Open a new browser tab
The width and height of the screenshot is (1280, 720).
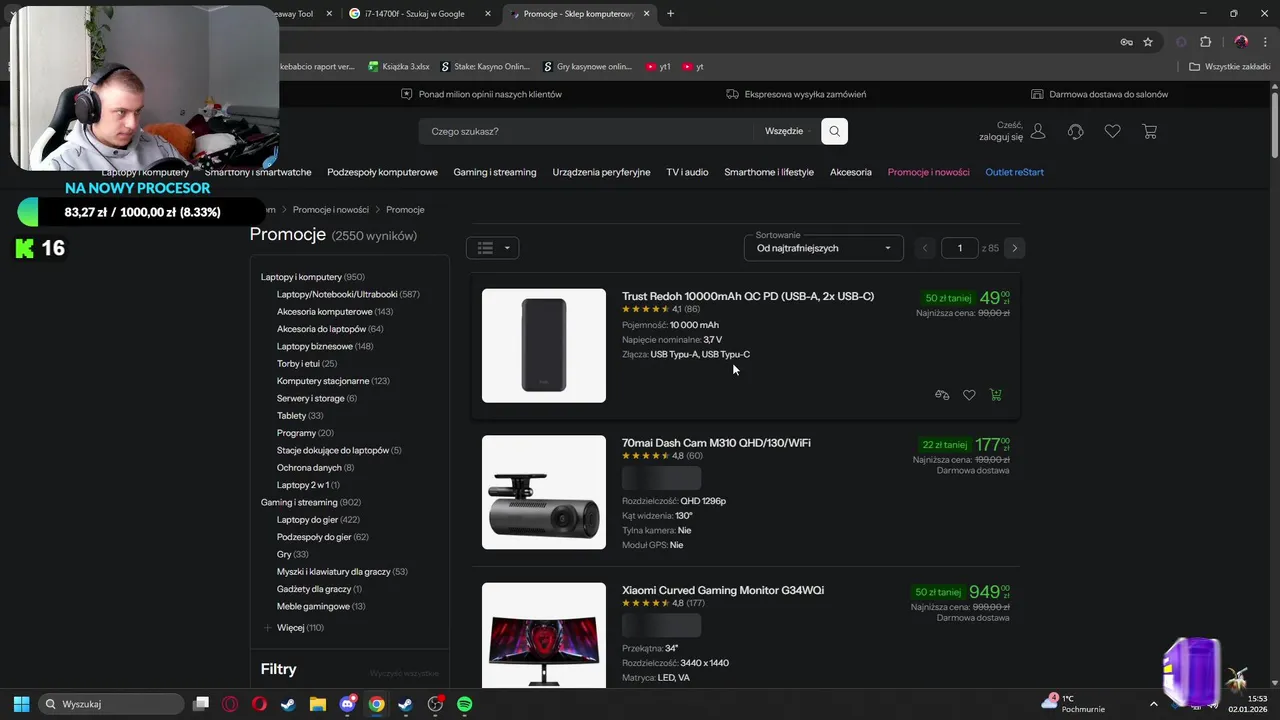[670, 14]
